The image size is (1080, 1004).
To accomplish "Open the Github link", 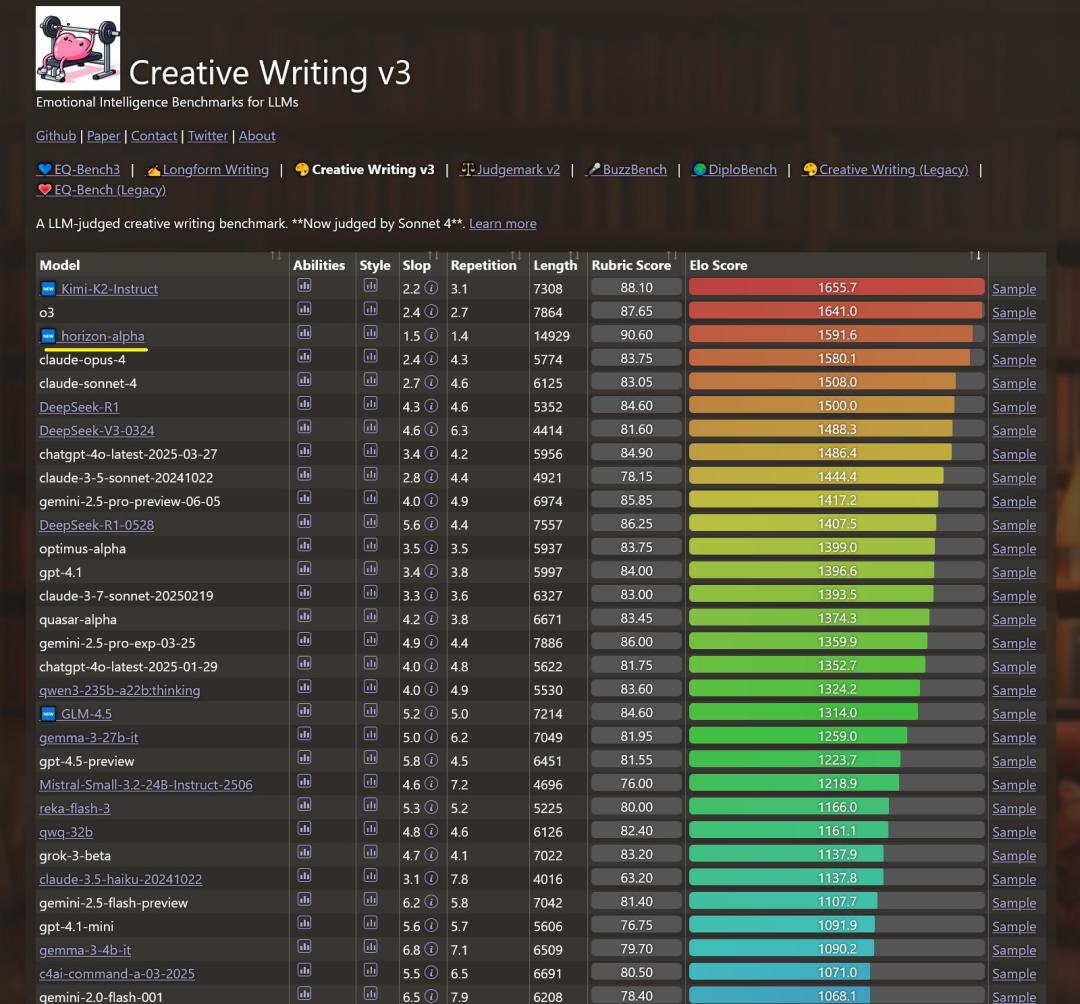I will (56, 136).
